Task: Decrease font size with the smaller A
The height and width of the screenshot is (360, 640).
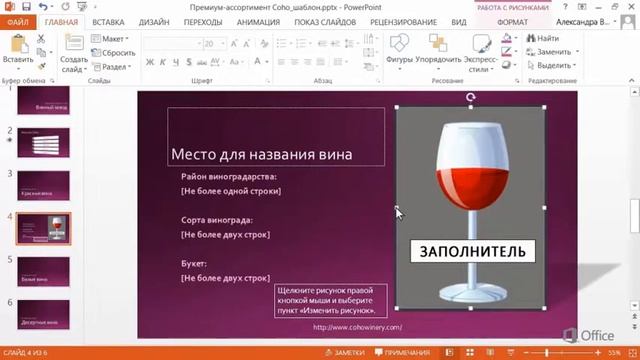Action: pos(247,44)
